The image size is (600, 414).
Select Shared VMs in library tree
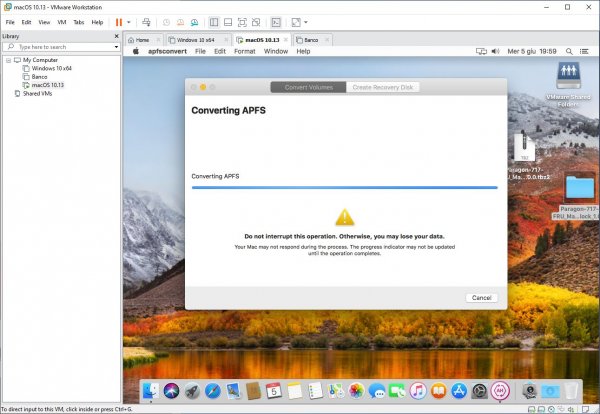point(33,93)
